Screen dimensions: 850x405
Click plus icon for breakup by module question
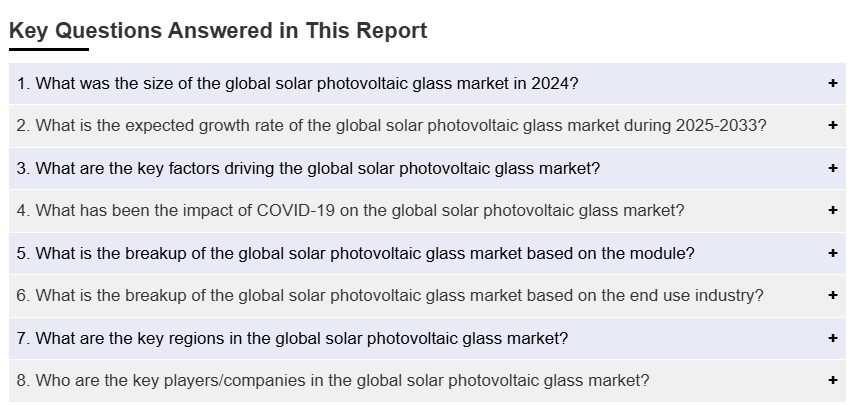(x=832, y=253)
